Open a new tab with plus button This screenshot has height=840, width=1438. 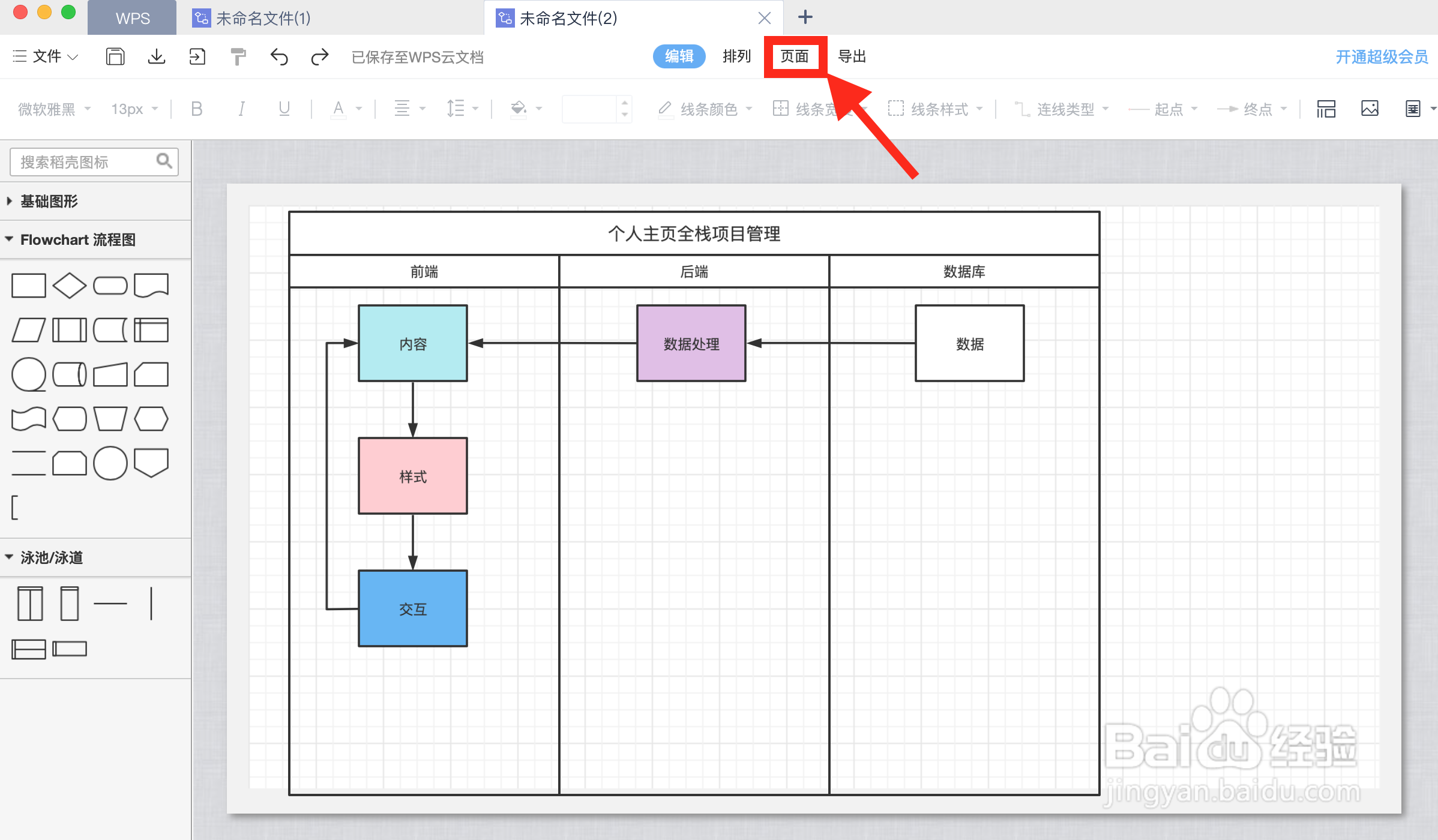tap(805, 17)
